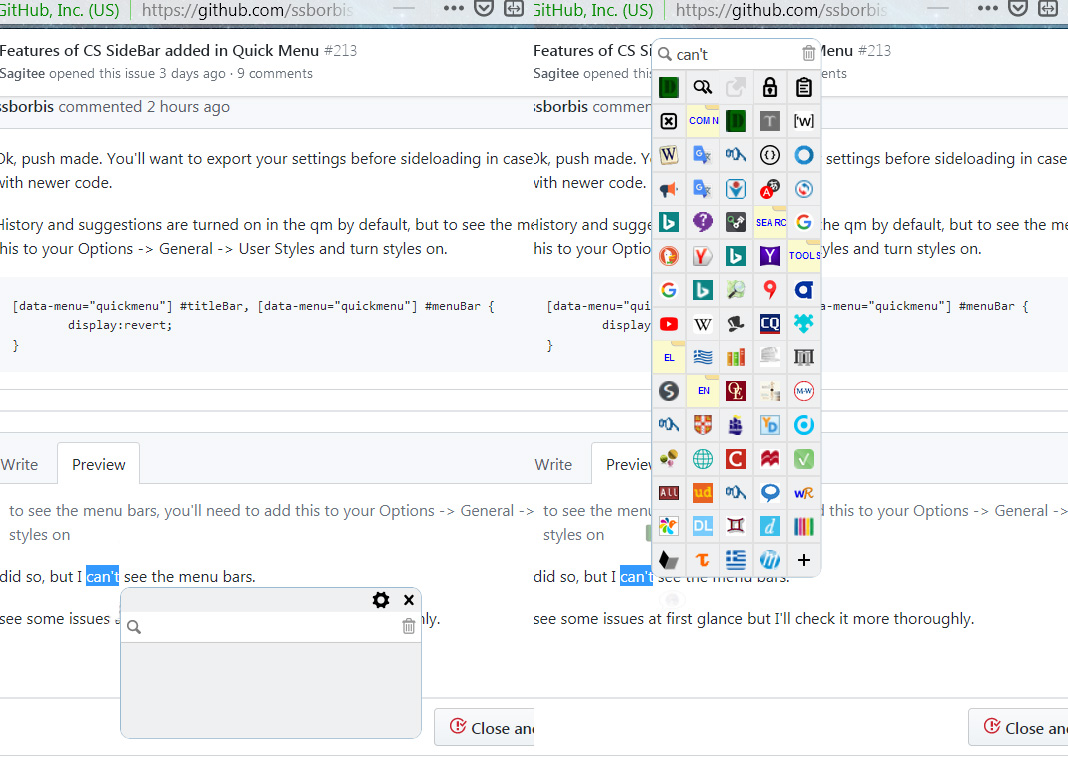Search with the red Yandex Y icon
1068x783 pixels.
[x=702, y=256]
